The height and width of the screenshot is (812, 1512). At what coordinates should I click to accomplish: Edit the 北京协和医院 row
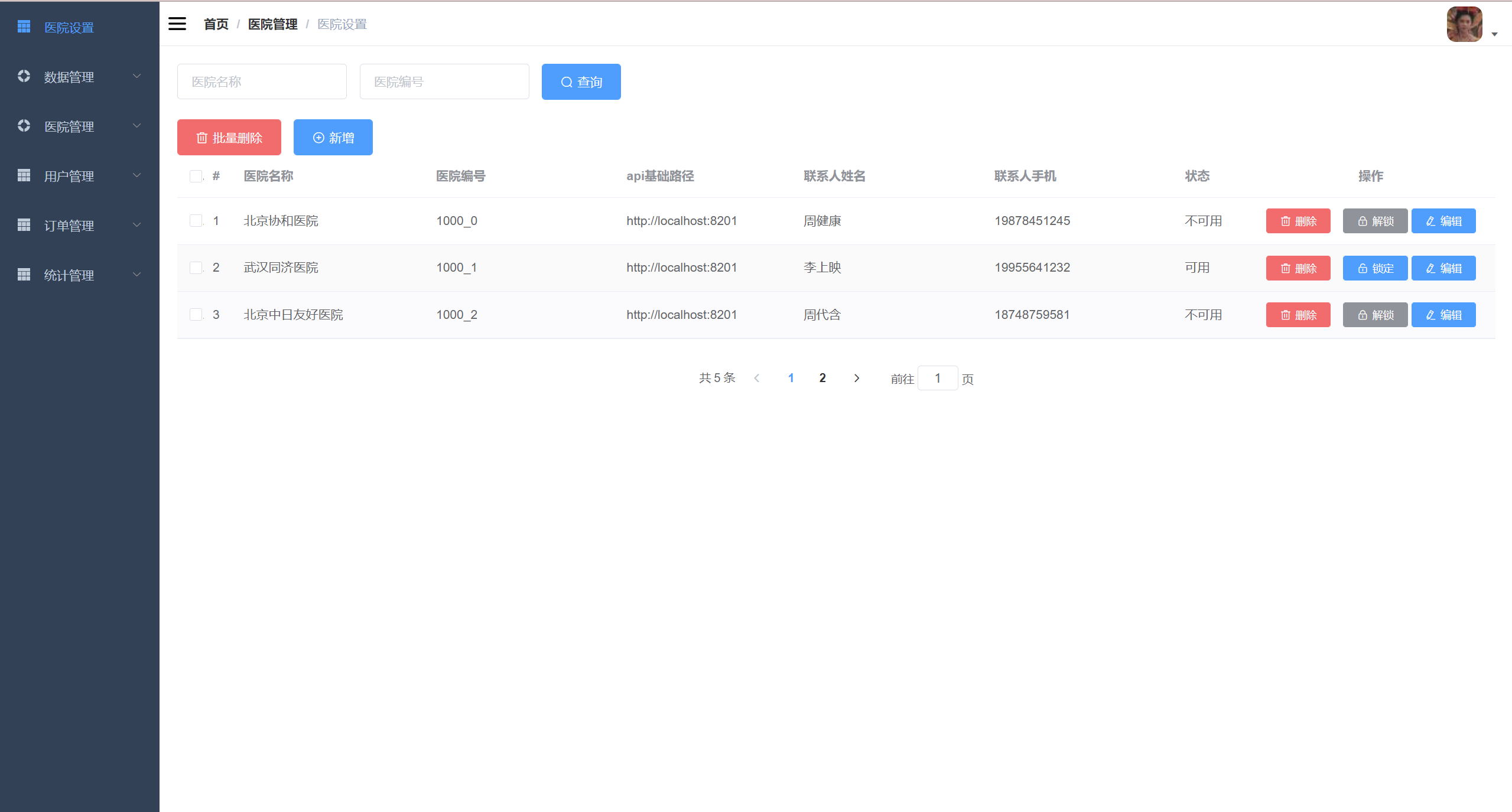(x=1443, y=221)
